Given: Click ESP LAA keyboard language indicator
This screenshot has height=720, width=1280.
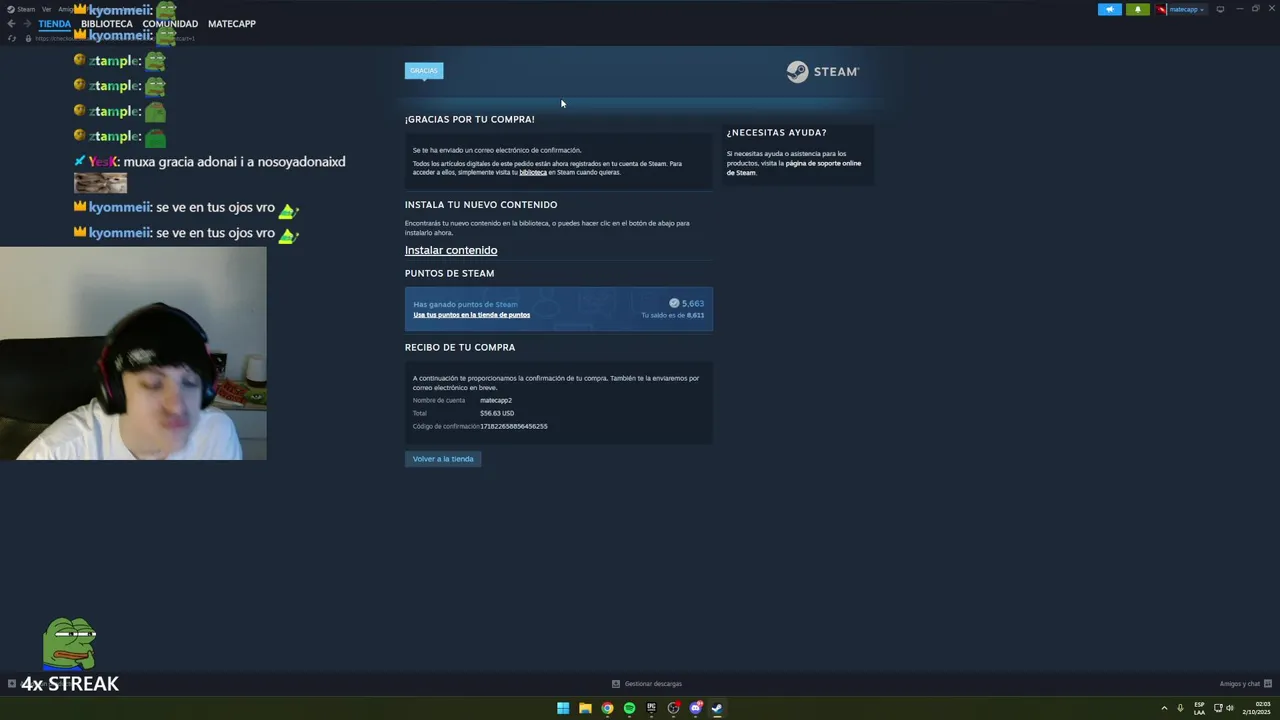Looking at the screenshot, I should point(1199,708).
